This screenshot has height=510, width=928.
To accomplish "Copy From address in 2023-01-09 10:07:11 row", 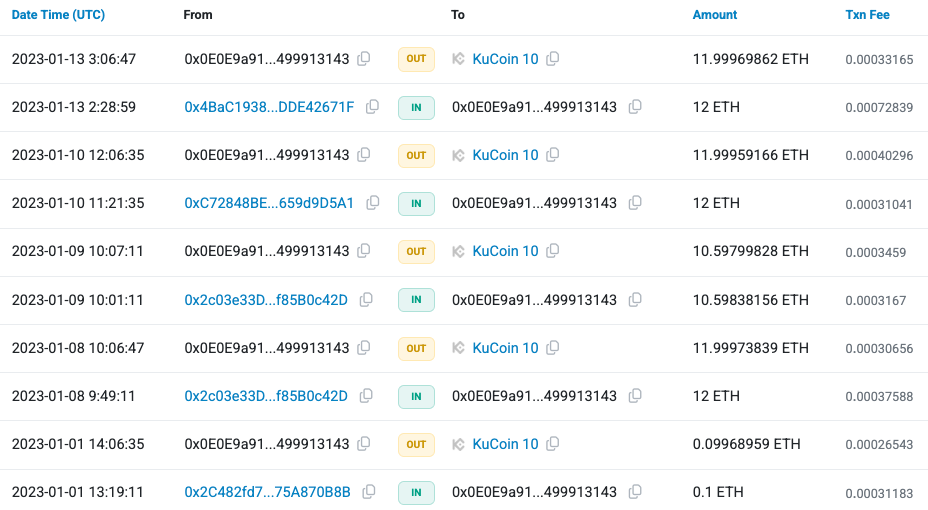I will (364, 251).
